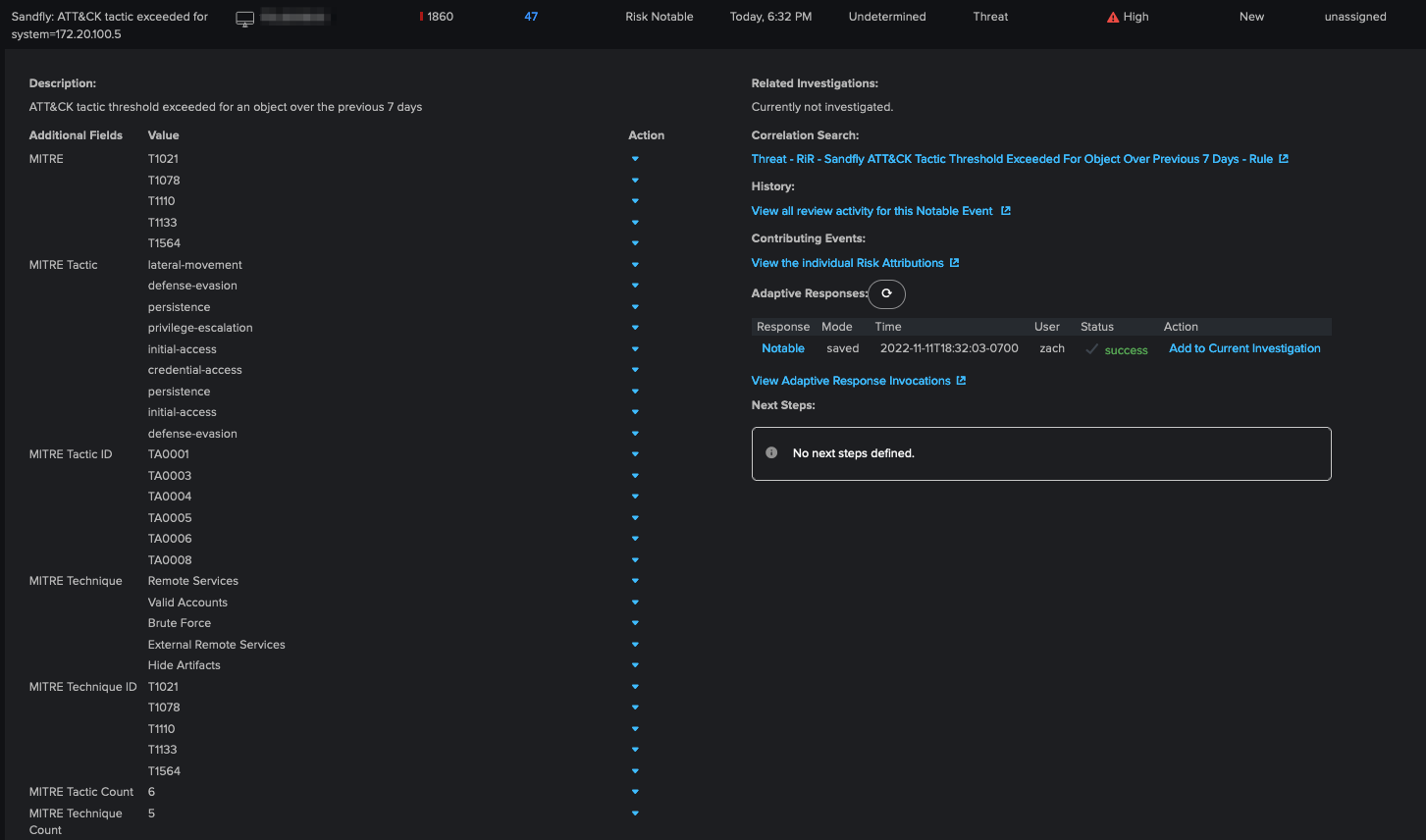Click external-link icon beside review activity link
This screenshot has width=1426, height=840.
1005,211
